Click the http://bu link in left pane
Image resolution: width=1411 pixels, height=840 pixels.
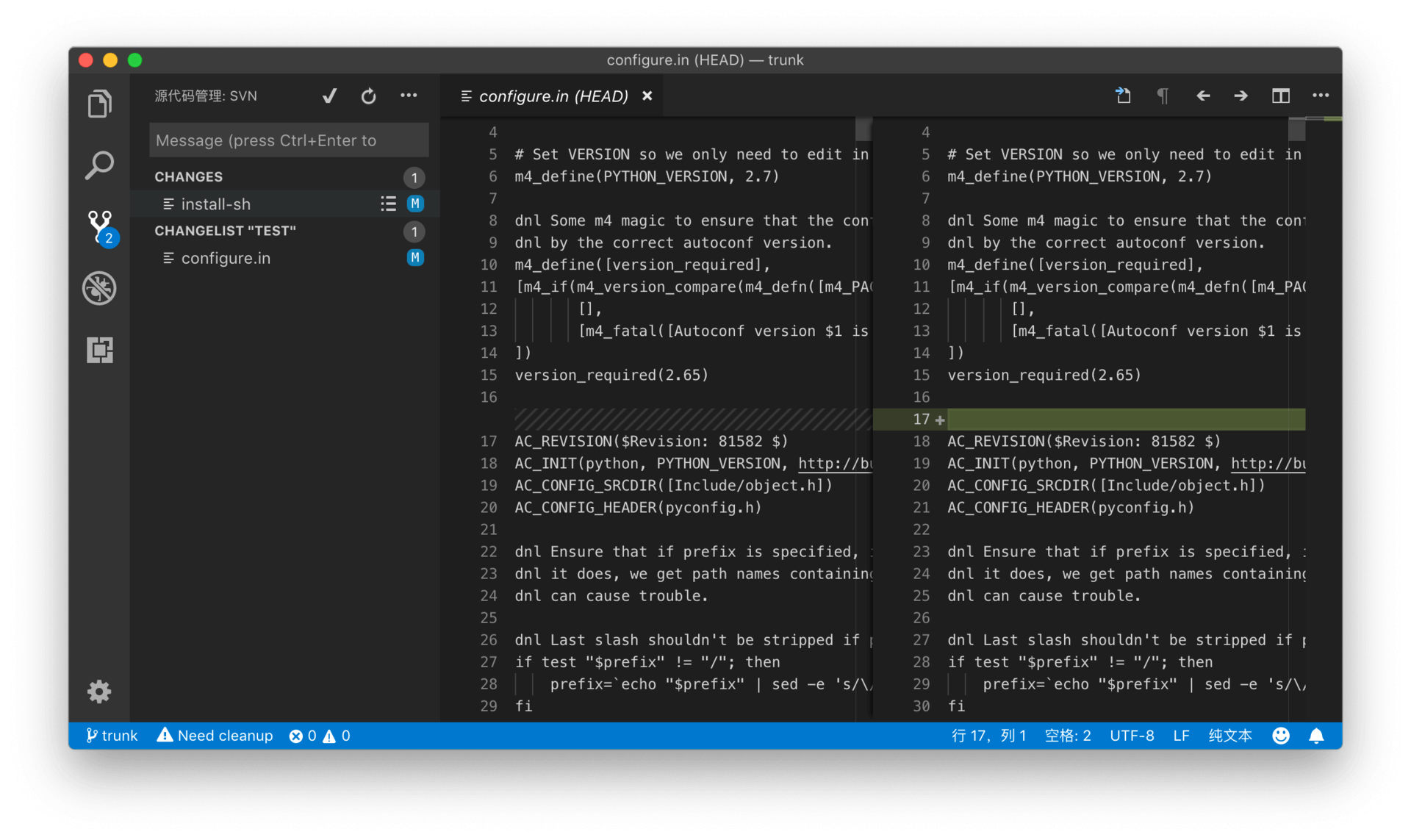(835, 464)
